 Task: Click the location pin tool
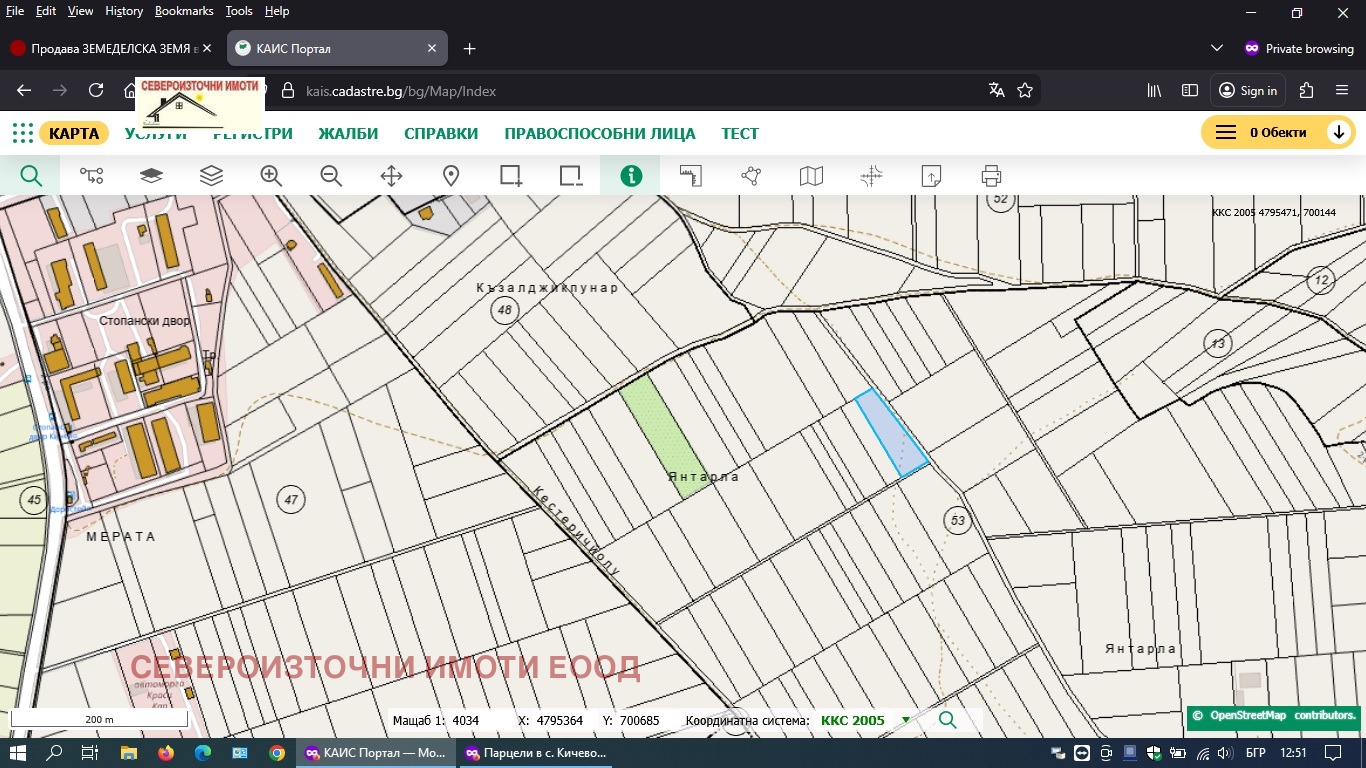[451, 176]
